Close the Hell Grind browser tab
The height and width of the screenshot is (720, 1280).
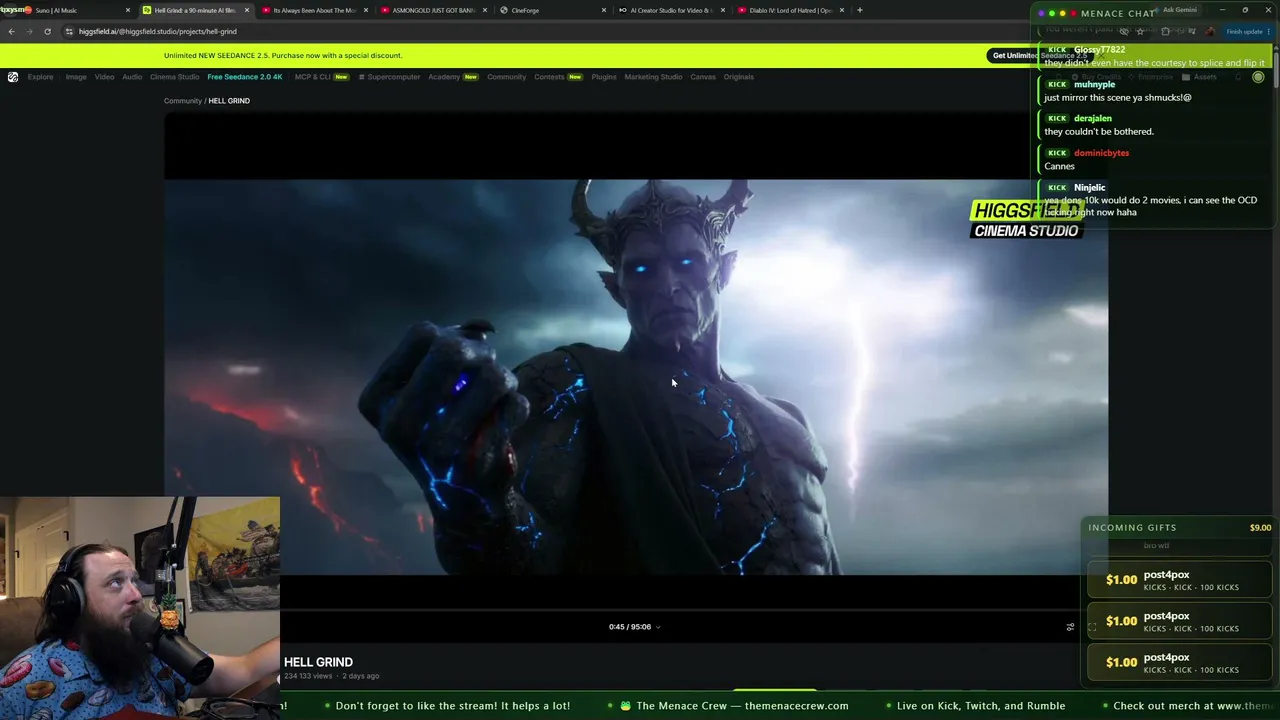pyautogui.click(x=246, y=10)
